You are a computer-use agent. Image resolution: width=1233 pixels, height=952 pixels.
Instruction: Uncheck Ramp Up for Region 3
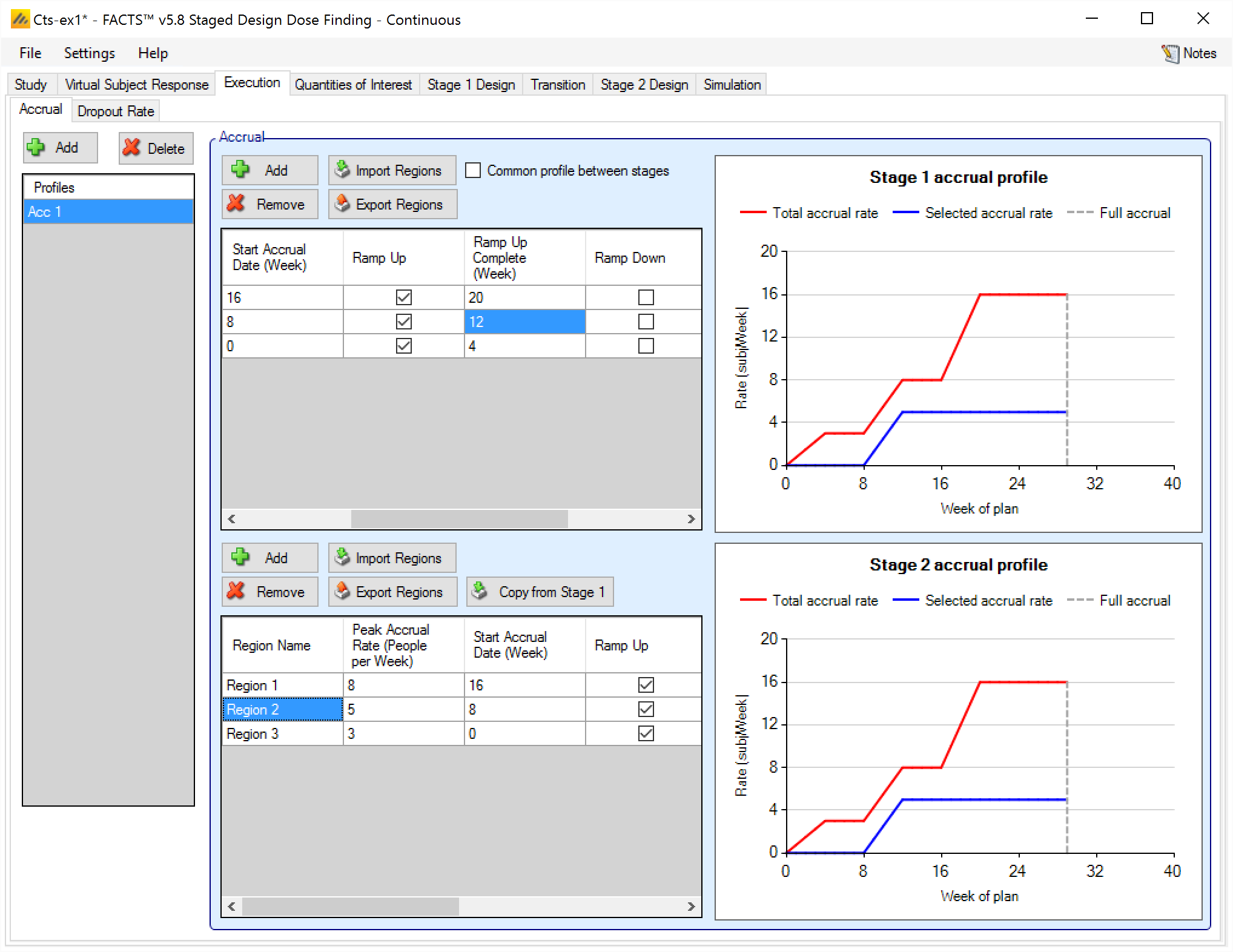646,733
